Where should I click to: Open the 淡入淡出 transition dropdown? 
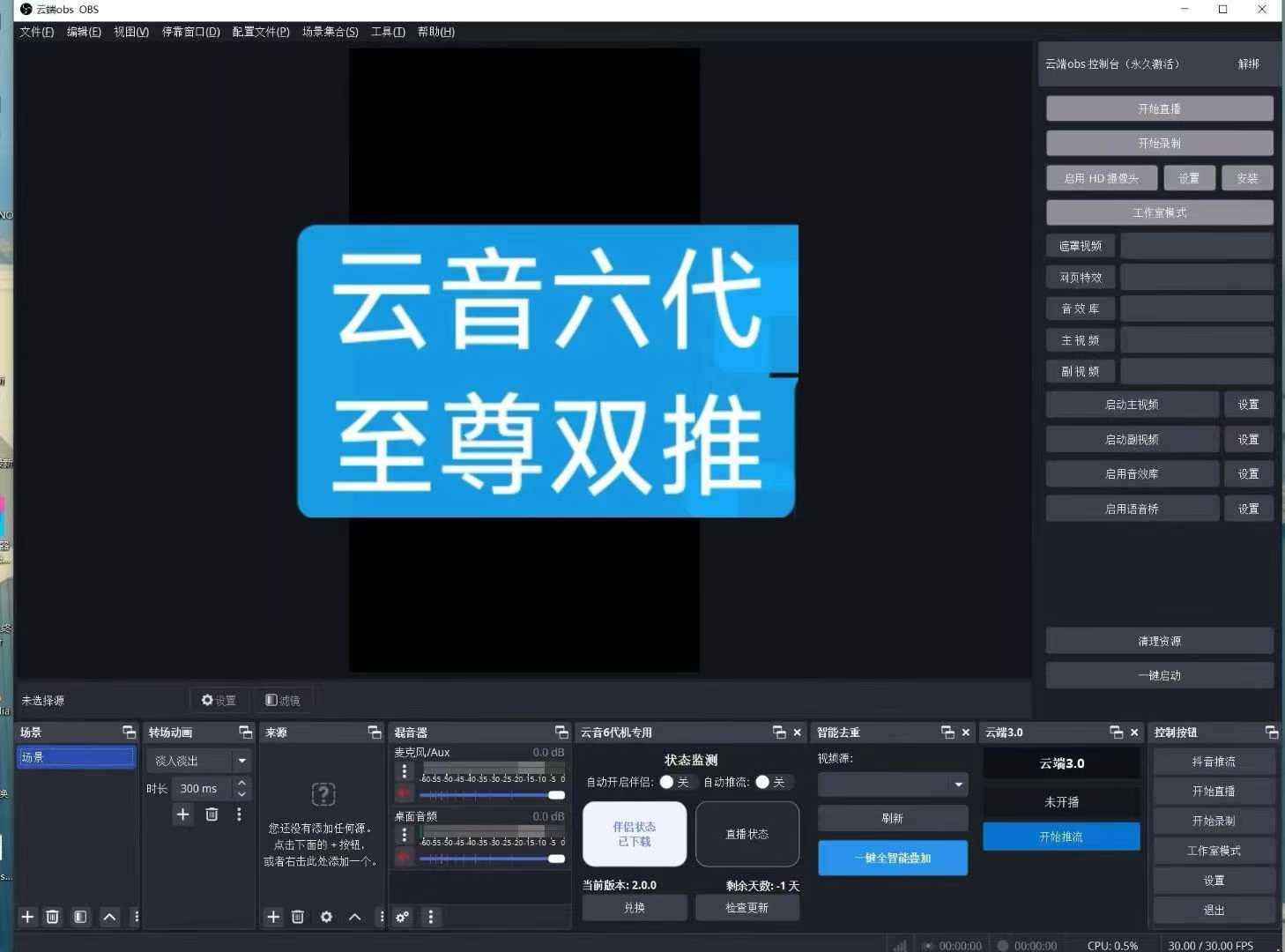click(199, 761)
